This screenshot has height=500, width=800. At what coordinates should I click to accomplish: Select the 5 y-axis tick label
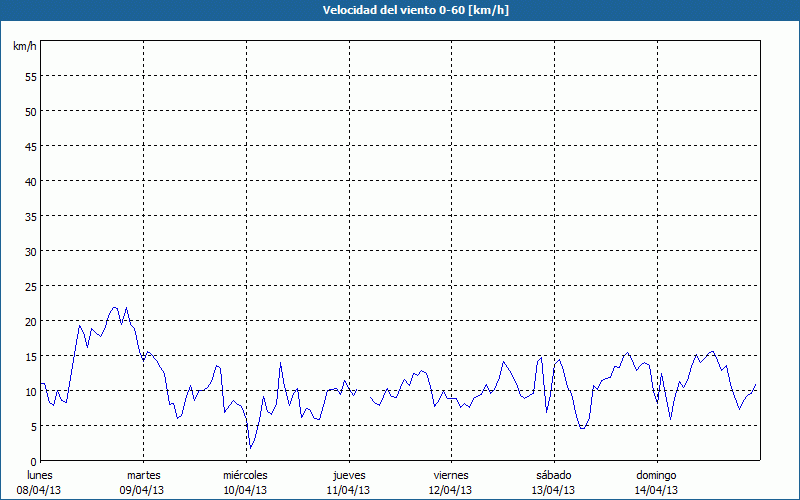point(33,426)
